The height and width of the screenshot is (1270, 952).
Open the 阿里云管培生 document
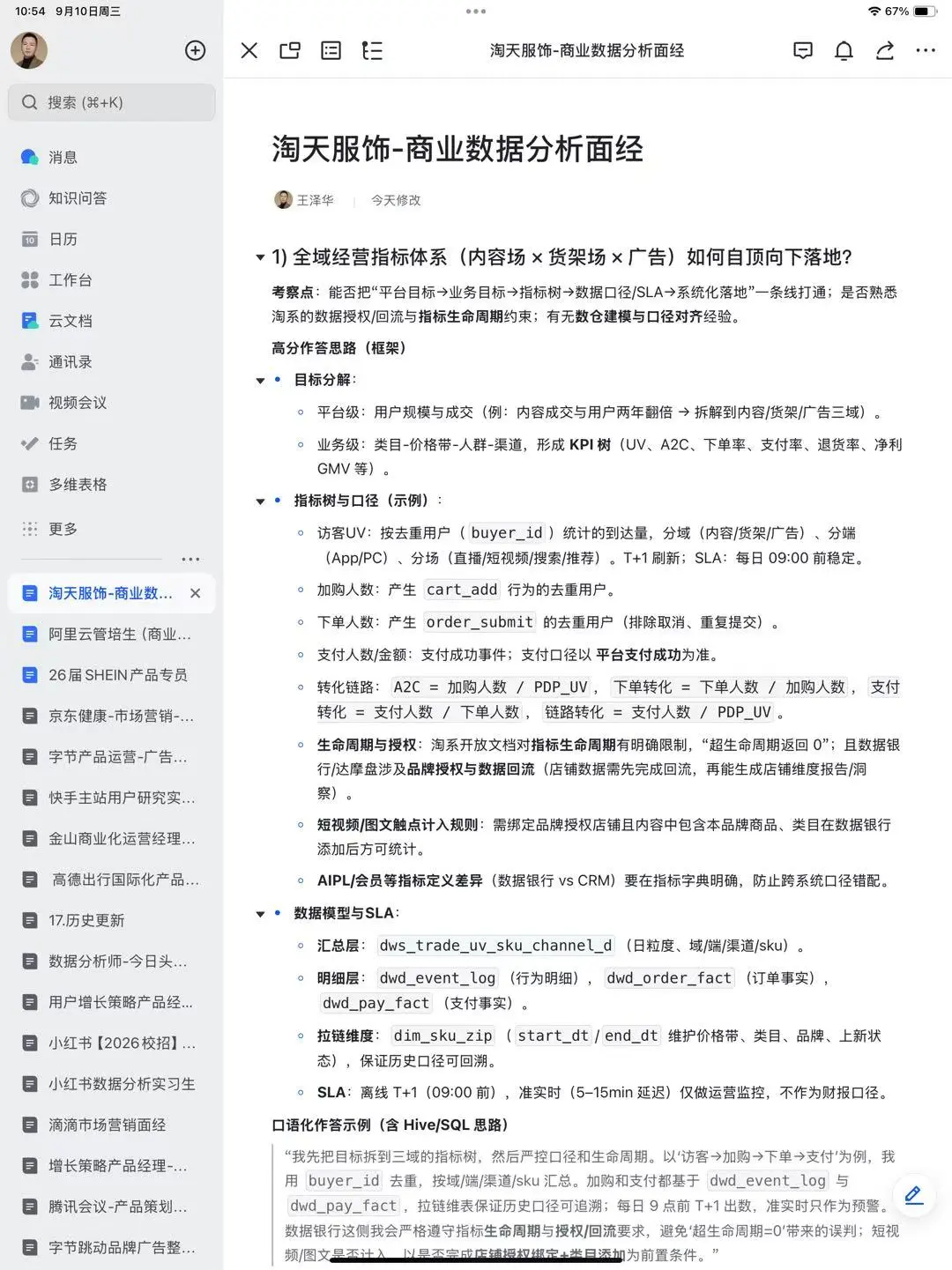(112, 634)
